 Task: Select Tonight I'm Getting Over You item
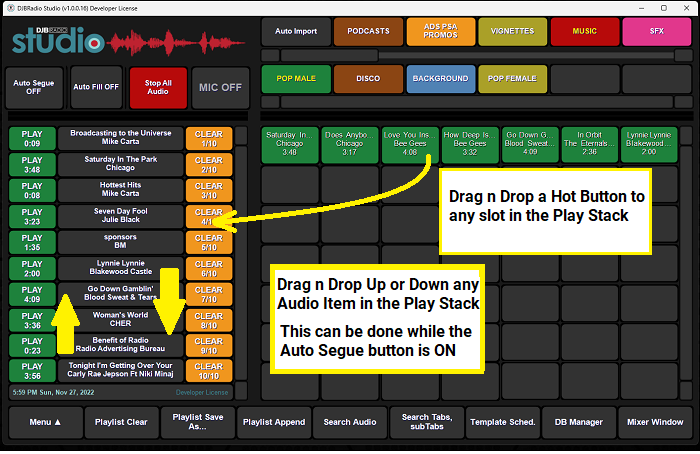[121, 371]
